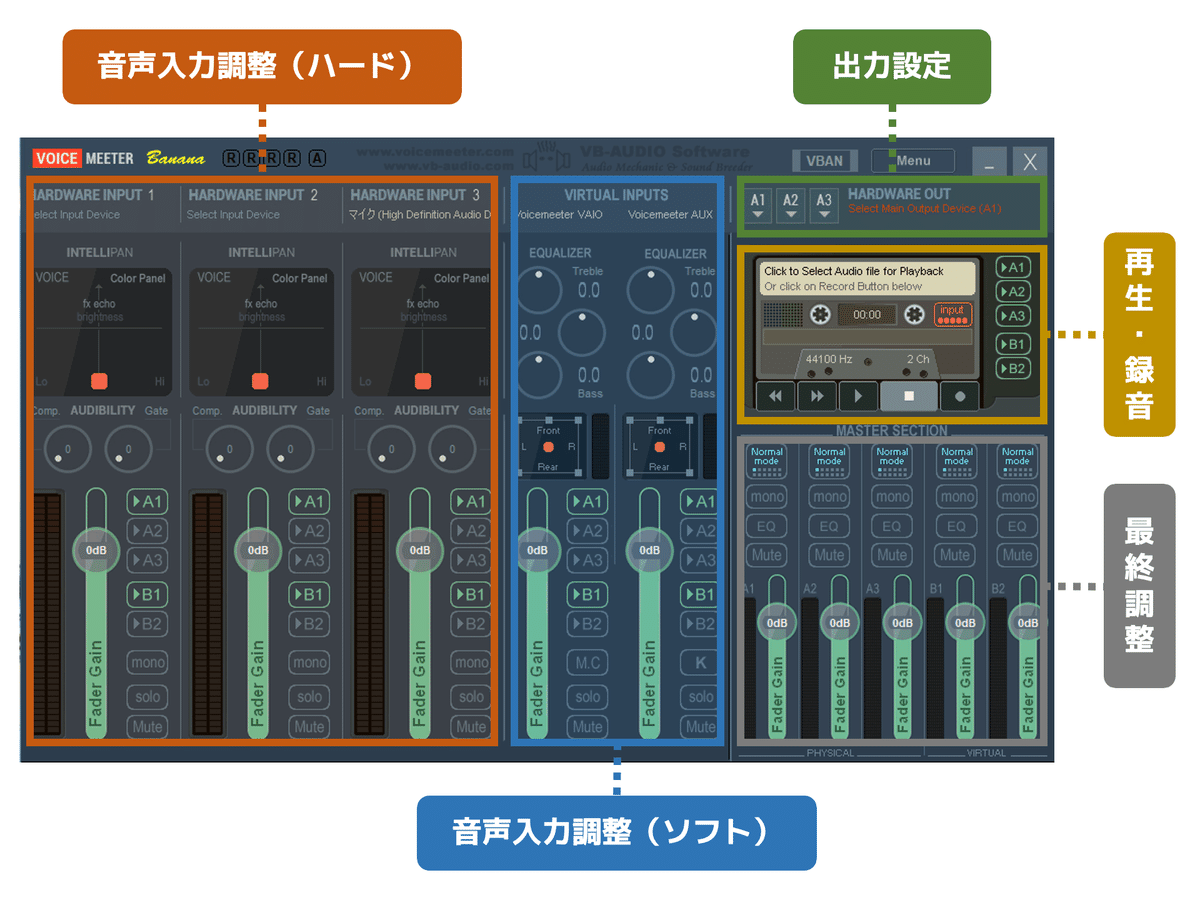Toggle B1 routing on Hardware Input 1
1200x900 pixels.
pyautogui.click(x=148, y=595)
